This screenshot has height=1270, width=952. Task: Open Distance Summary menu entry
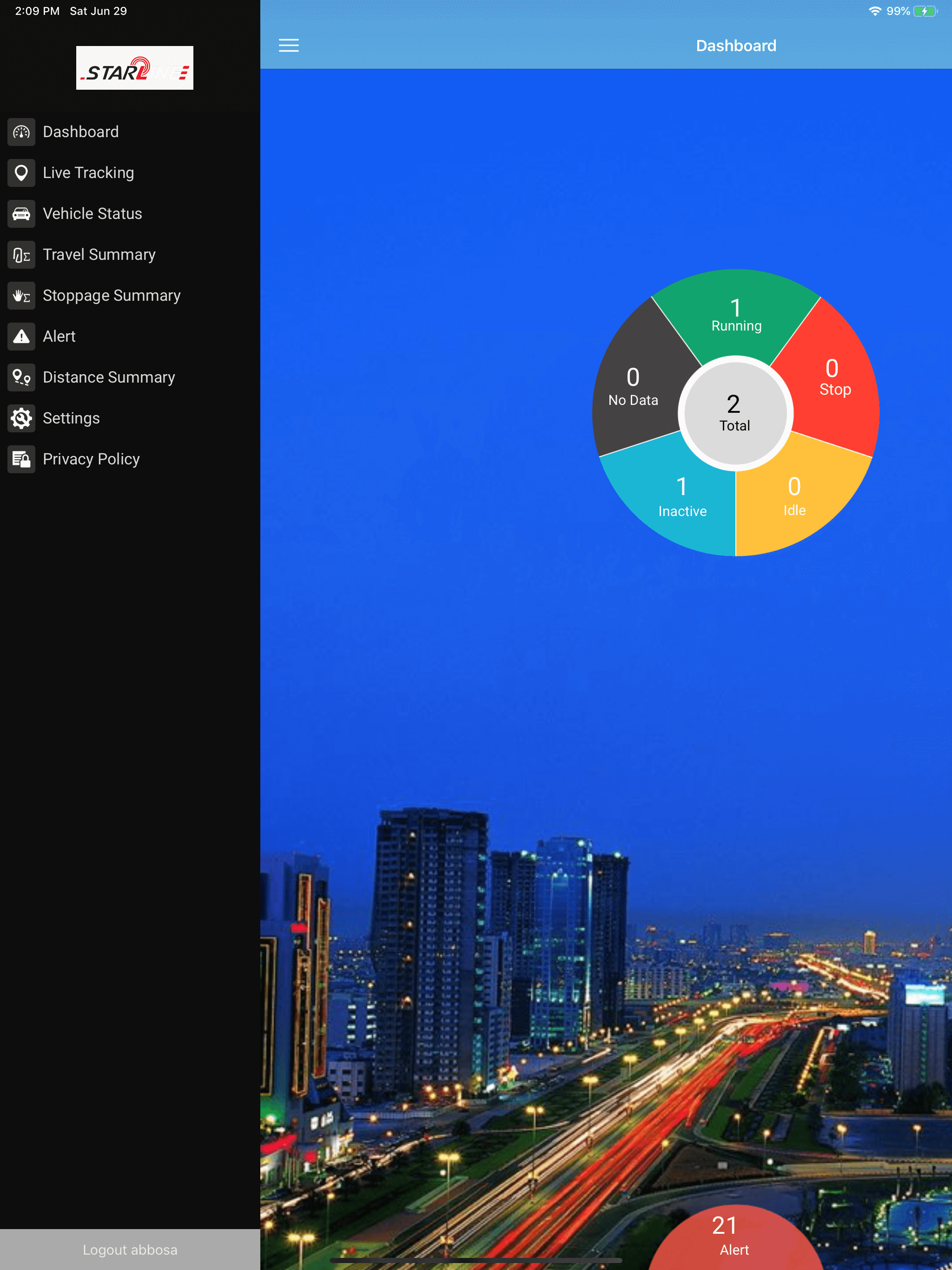click(x=130, y=377)
